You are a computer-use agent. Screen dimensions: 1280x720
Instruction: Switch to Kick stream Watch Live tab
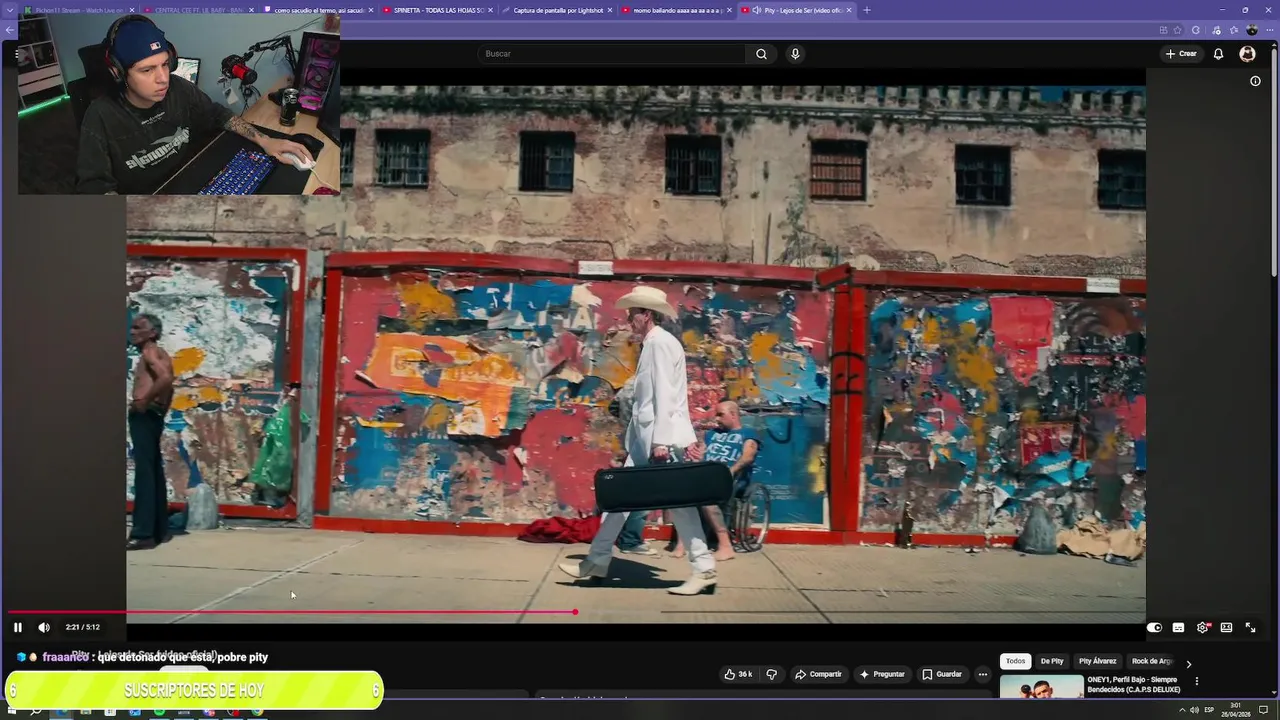coord(80,10)
